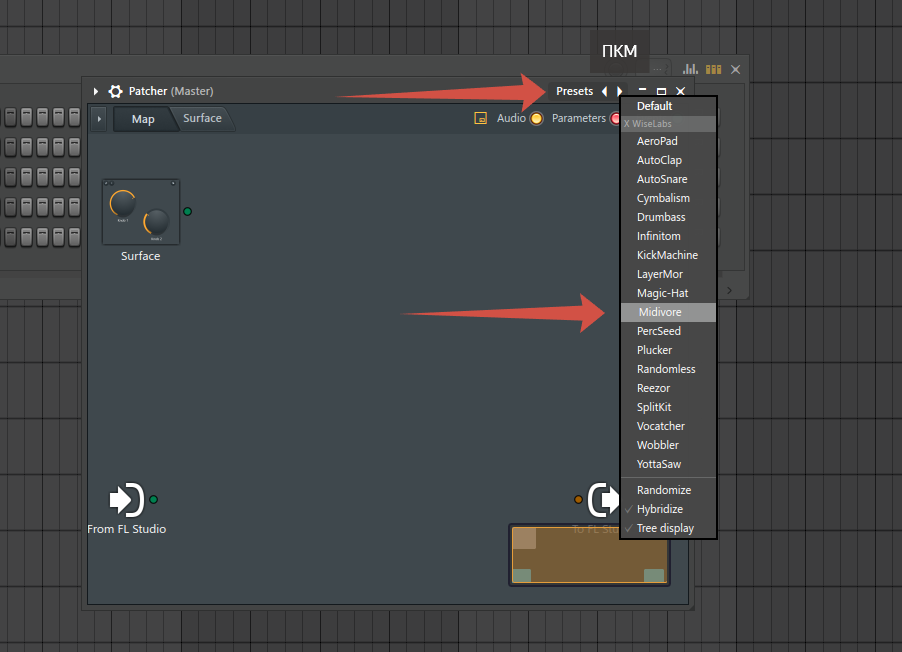Load the Magic-Hat preset
Image resolution: width=902 pixels, height=652 pixels.
(x=668, y=293)
